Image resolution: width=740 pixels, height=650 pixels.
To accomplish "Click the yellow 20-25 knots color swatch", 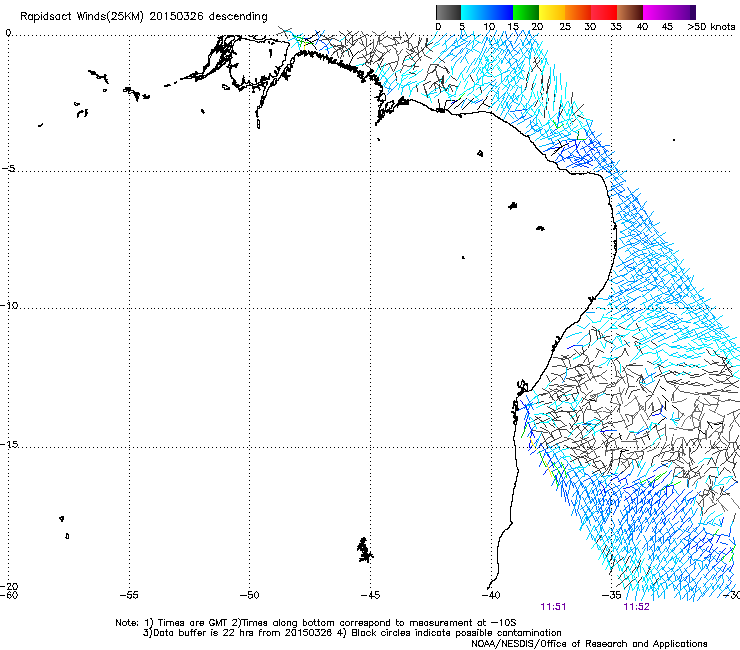I will (552, 12).
